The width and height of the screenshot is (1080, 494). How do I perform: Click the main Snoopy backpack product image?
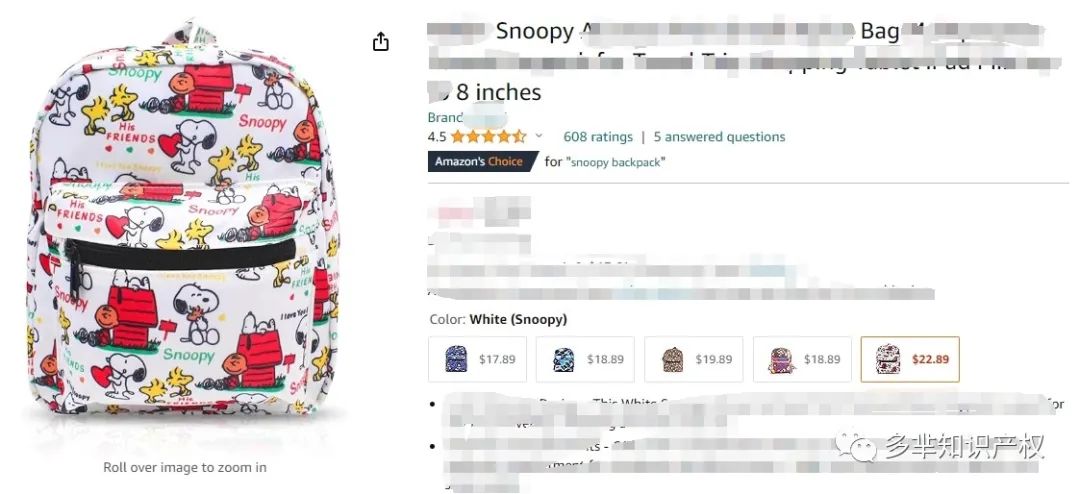(x=185, y=220)
